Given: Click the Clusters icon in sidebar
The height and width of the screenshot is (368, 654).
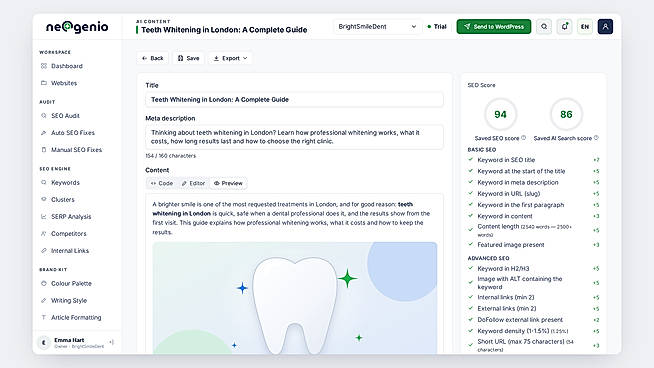Looking at the screenshot, I should coord(44,199).
